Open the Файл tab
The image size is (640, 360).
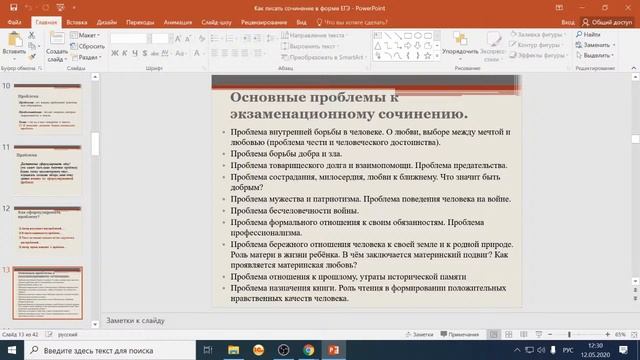[x=14, y=22]
